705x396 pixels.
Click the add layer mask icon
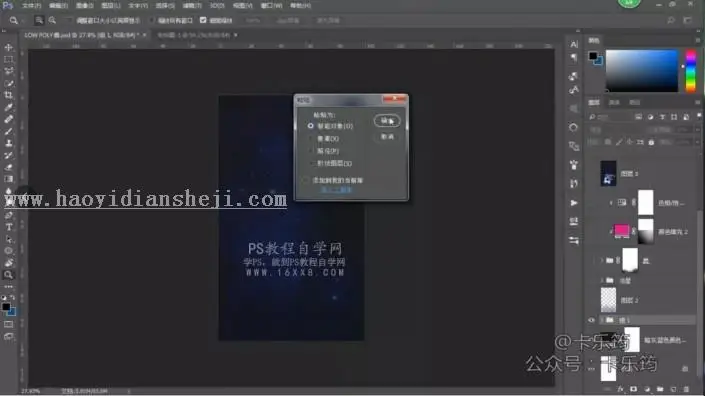pyautogui.click(x=634, y=389)
